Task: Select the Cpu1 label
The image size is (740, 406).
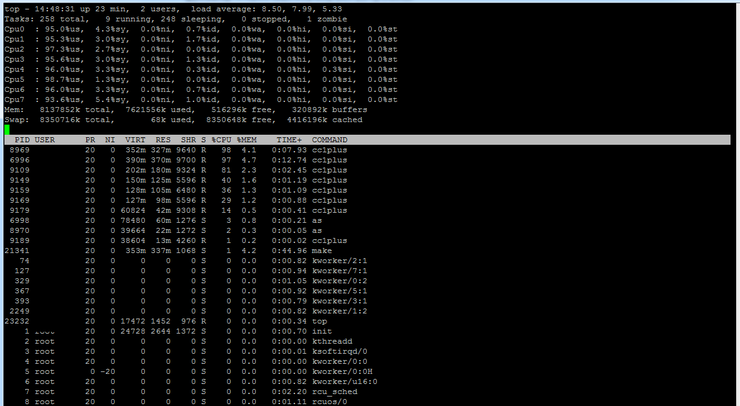Action: (14, 39)
